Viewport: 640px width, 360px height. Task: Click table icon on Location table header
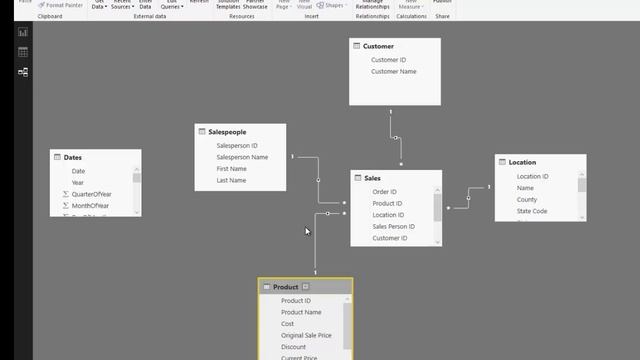pos(502,162)
